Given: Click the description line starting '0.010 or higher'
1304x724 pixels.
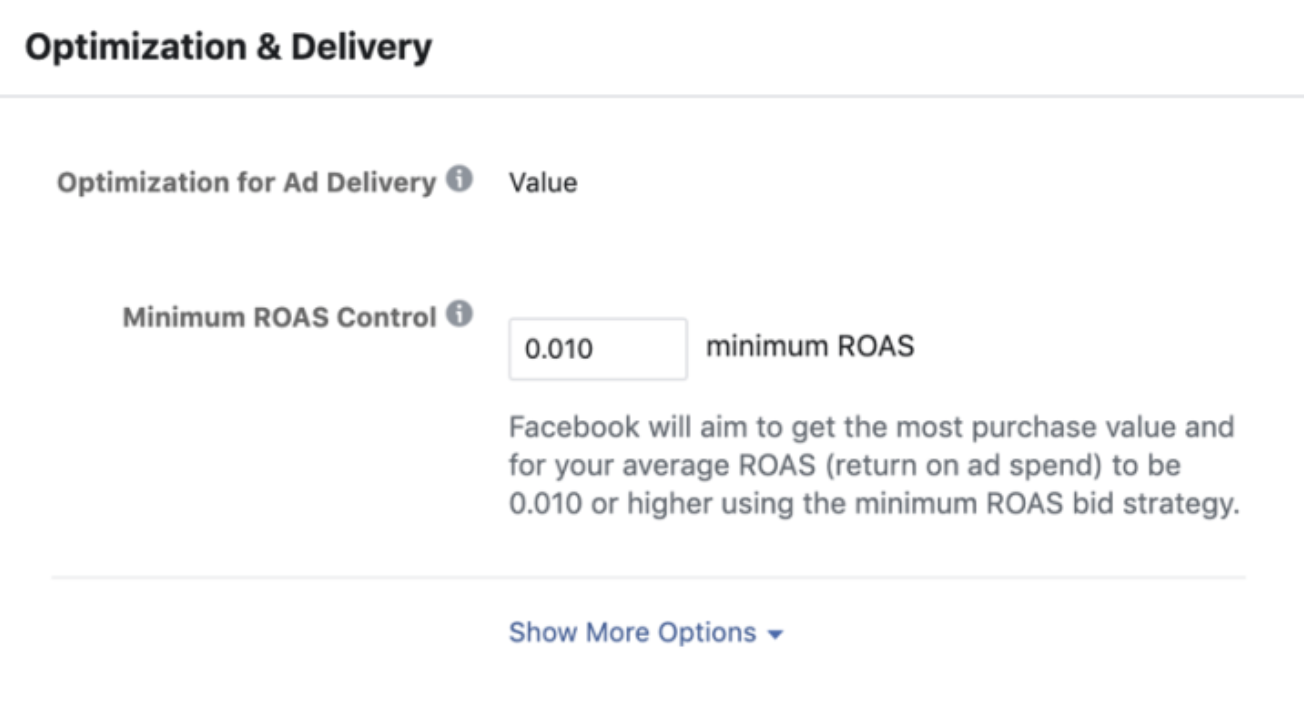Looking at the screenshot, I should click(x=873, y=505).
